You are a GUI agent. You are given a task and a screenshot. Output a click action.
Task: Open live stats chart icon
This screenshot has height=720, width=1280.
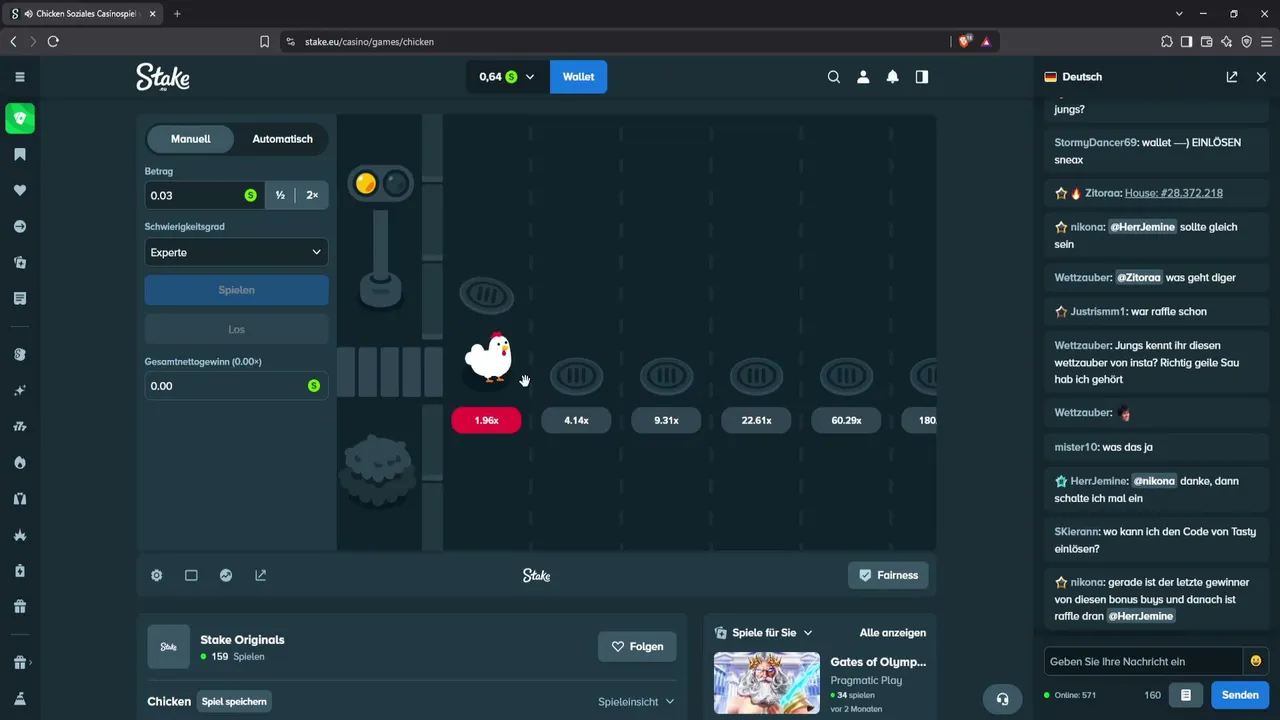tap(226, 575)
